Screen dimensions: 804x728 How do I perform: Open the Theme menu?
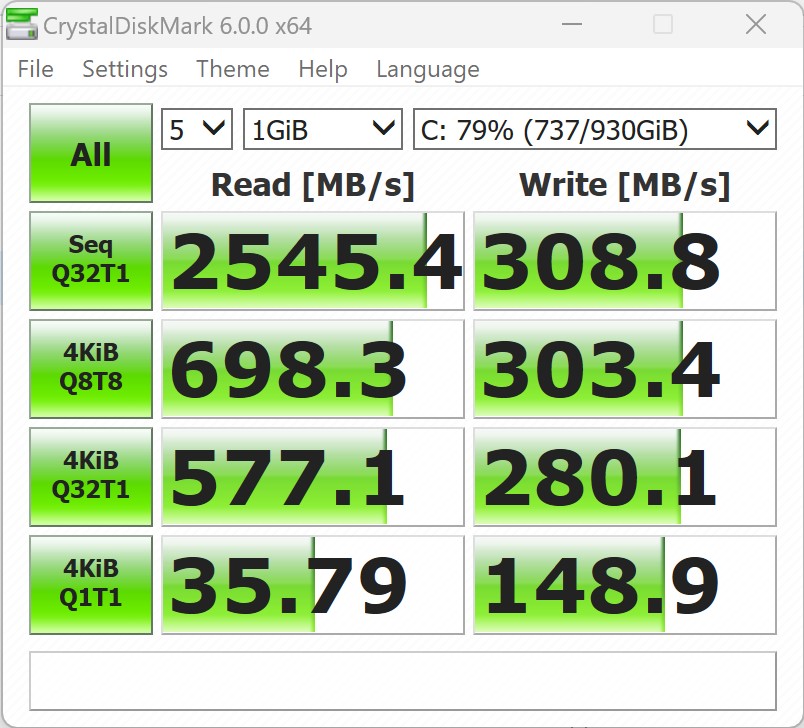tap(233, 69)
